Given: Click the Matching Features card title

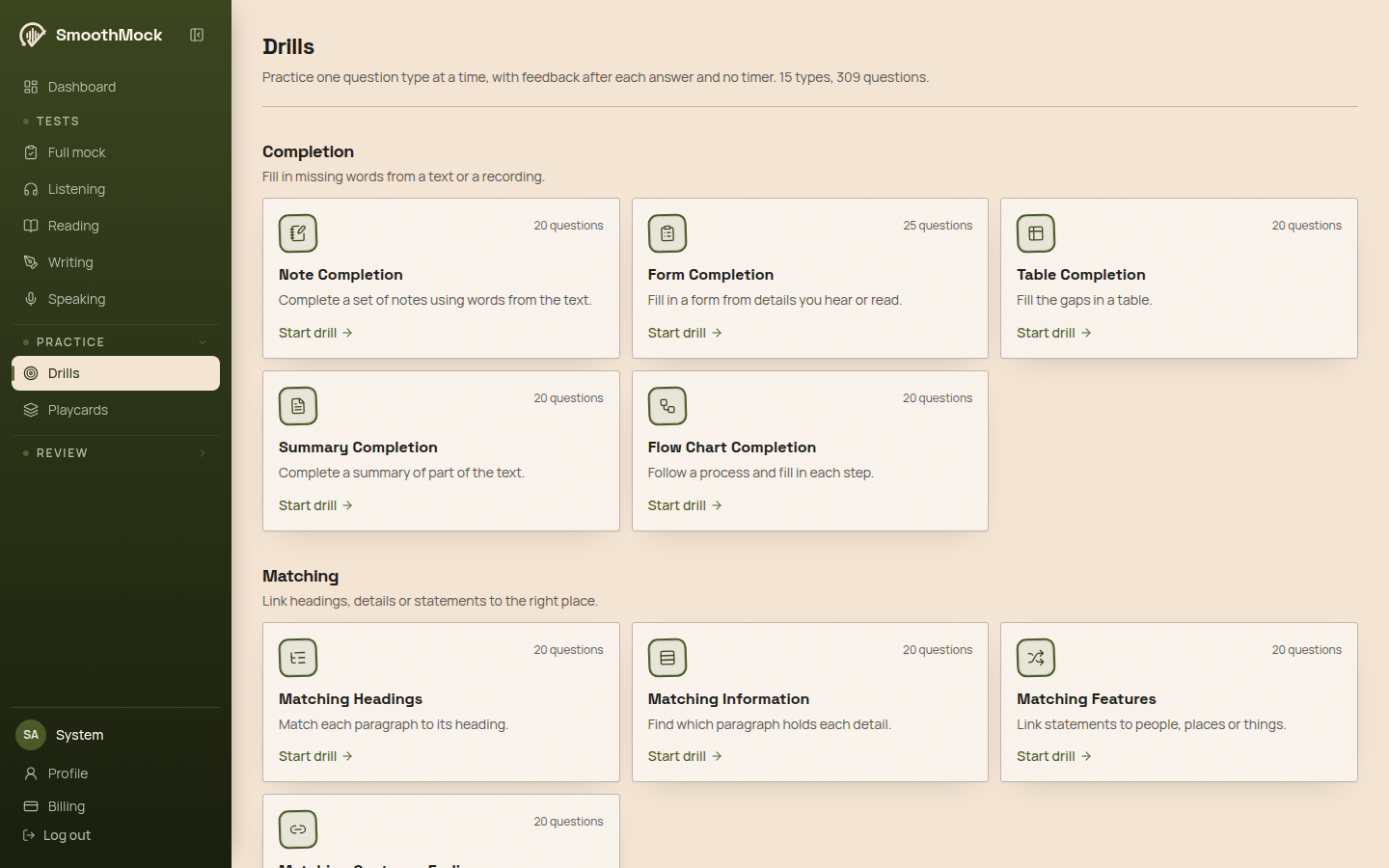Looking at the screenshot, I should (1086, 699).
